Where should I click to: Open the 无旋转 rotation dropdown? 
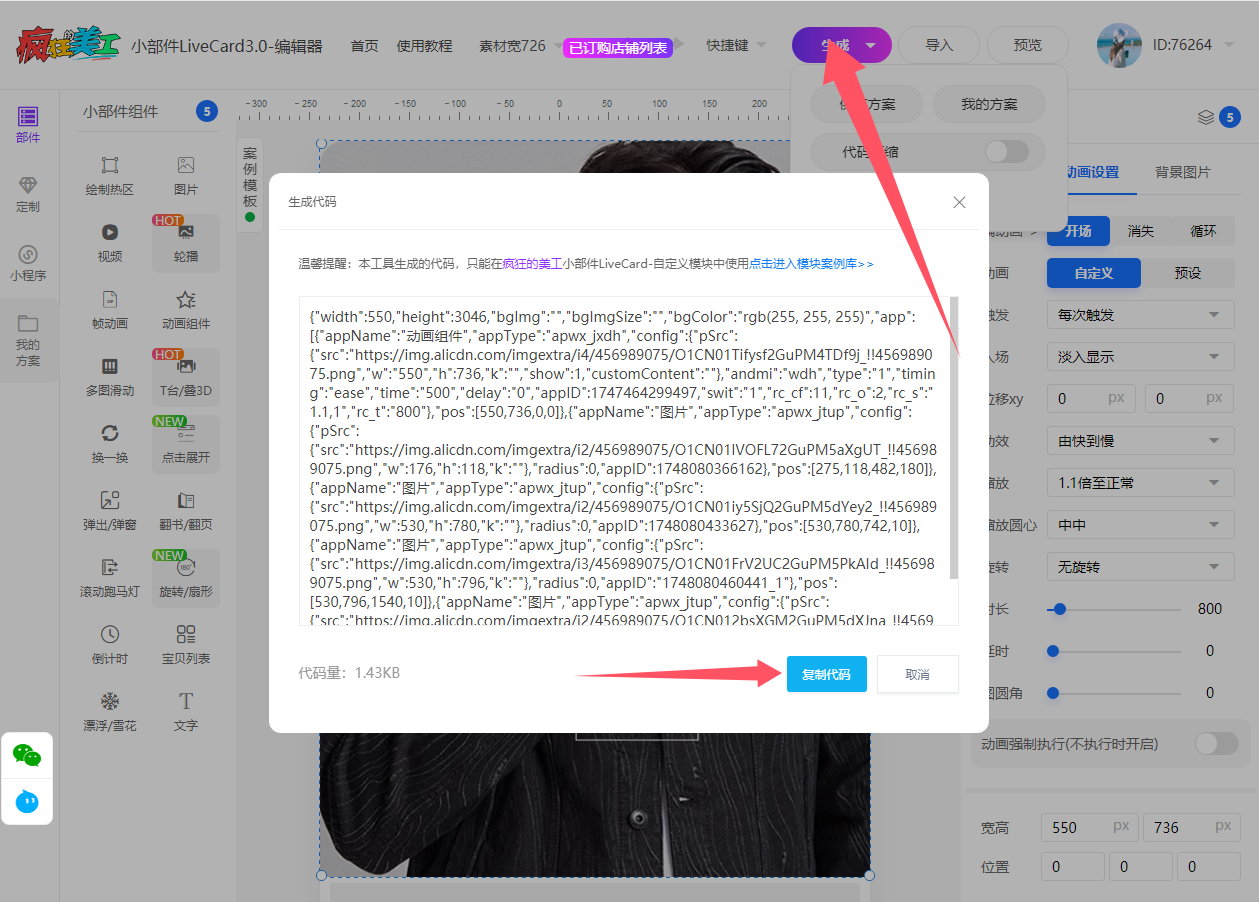tap(1141, 567)
